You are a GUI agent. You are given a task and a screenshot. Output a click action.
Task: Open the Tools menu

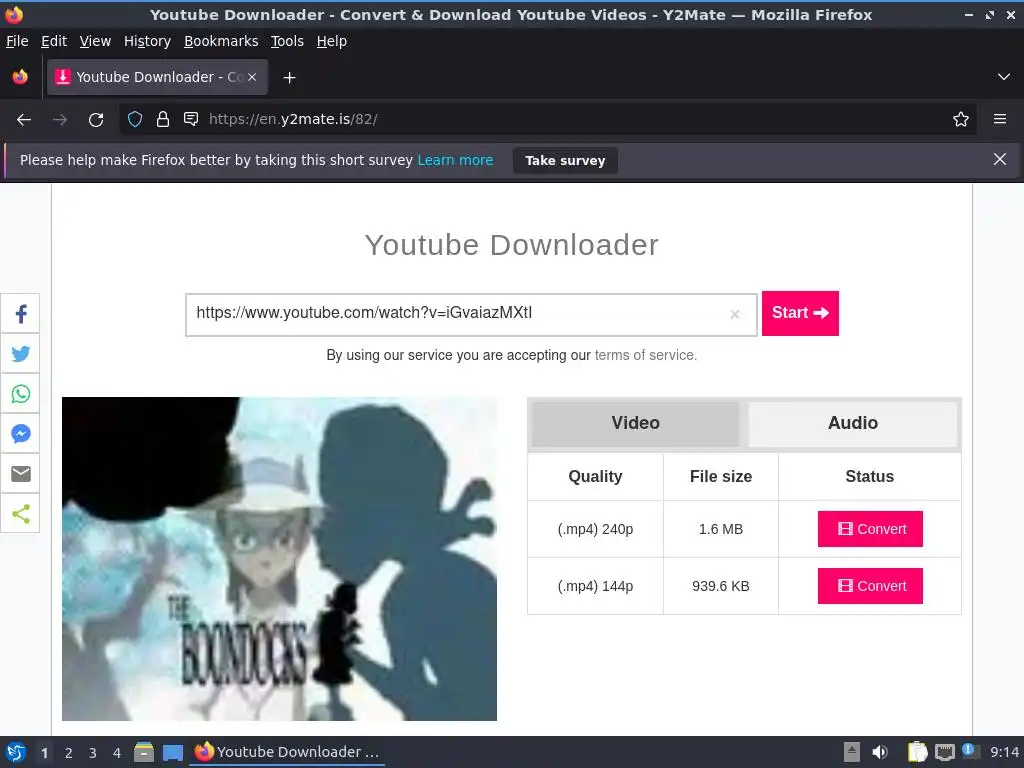point(287,41)
